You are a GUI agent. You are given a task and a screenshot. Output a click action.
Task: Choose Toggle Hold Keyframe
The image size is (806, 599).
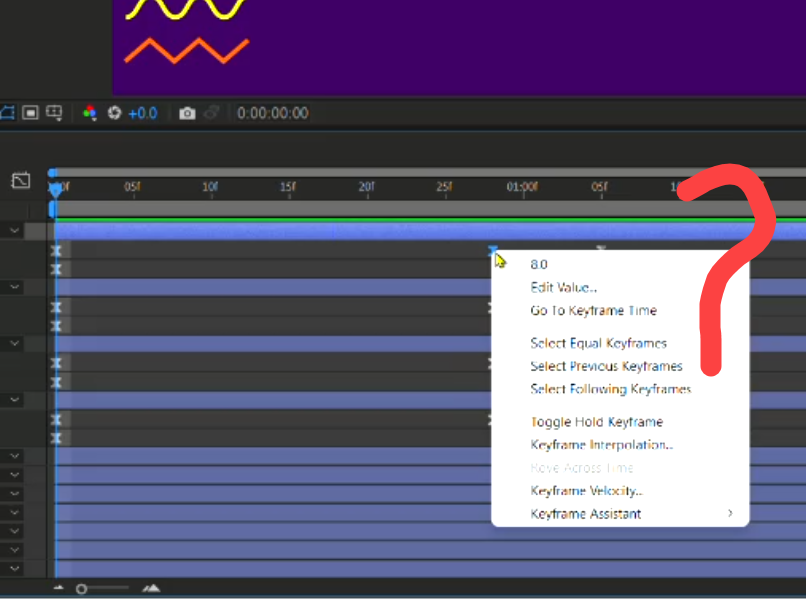coord(597,422)
